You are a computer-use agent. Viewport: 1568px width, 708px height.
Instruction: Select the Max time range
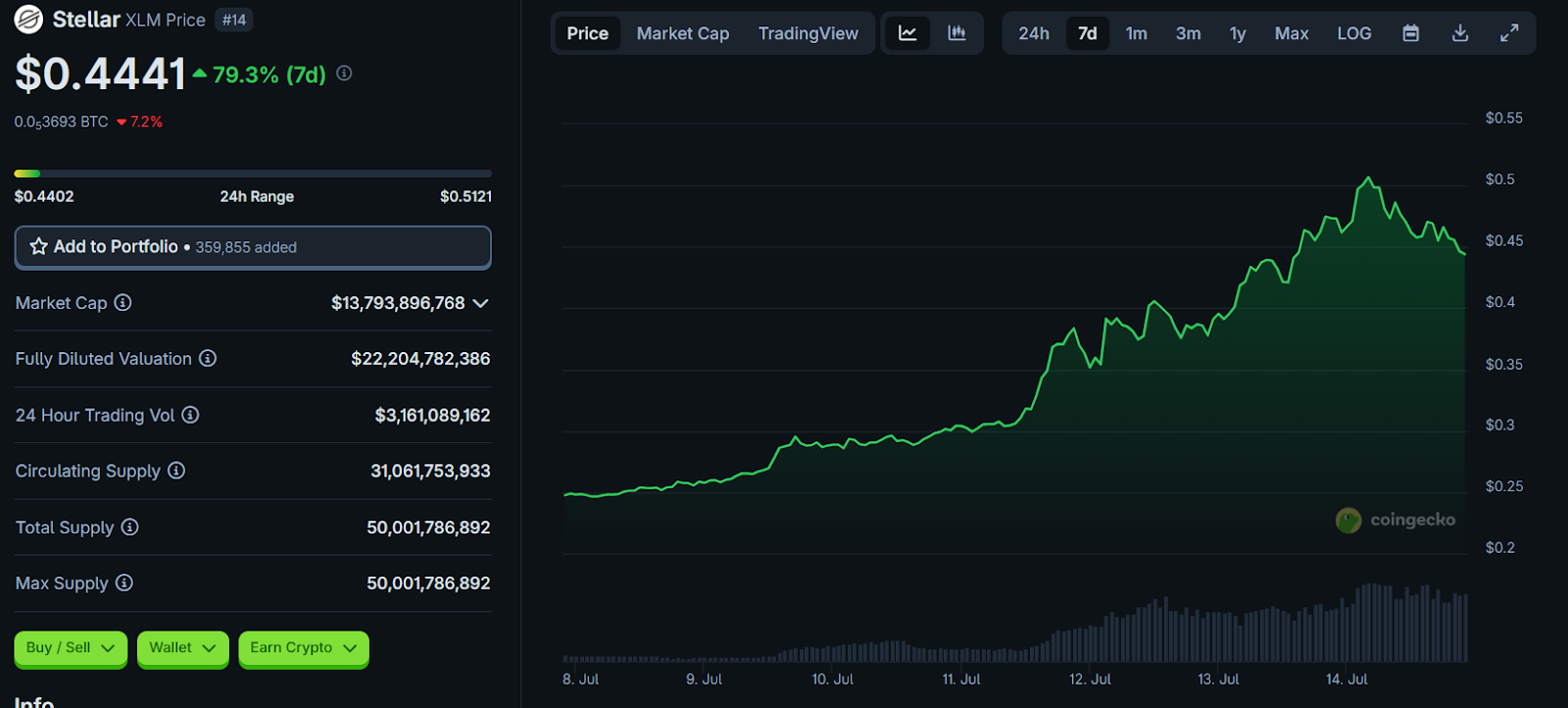pos(1292,33)
